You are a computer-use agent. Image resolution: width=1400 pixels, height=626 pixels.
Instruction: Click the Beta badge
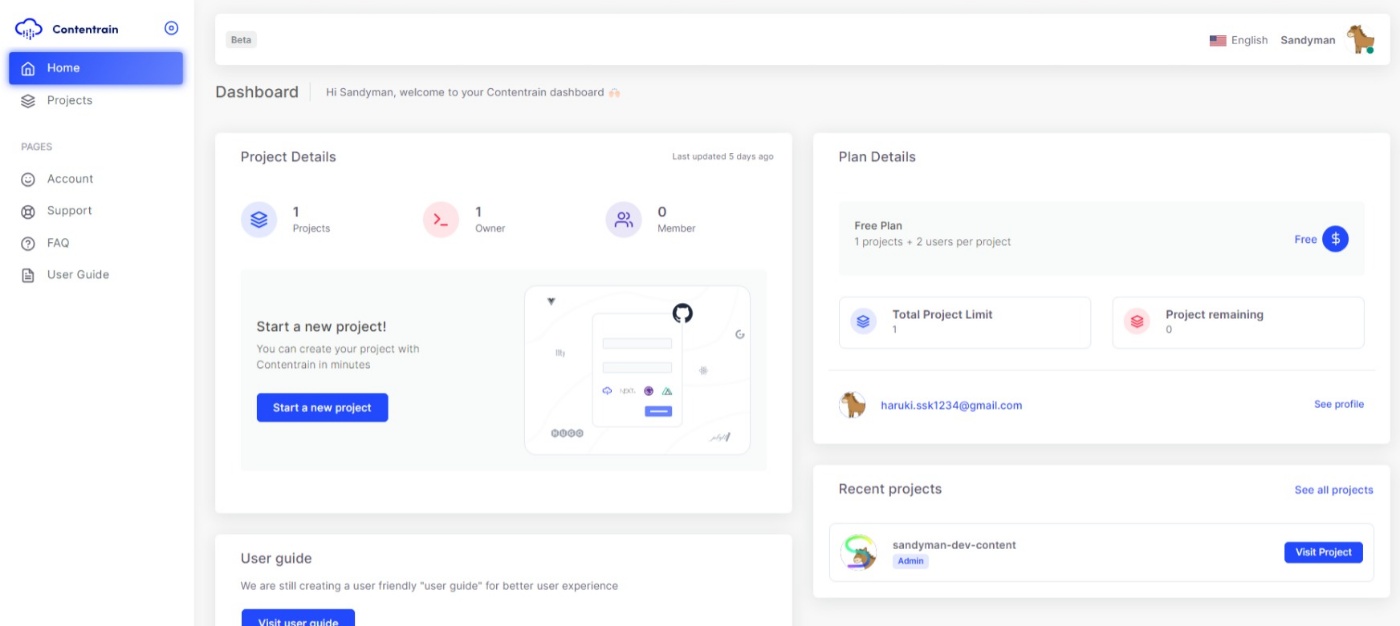tap(241, 40)
